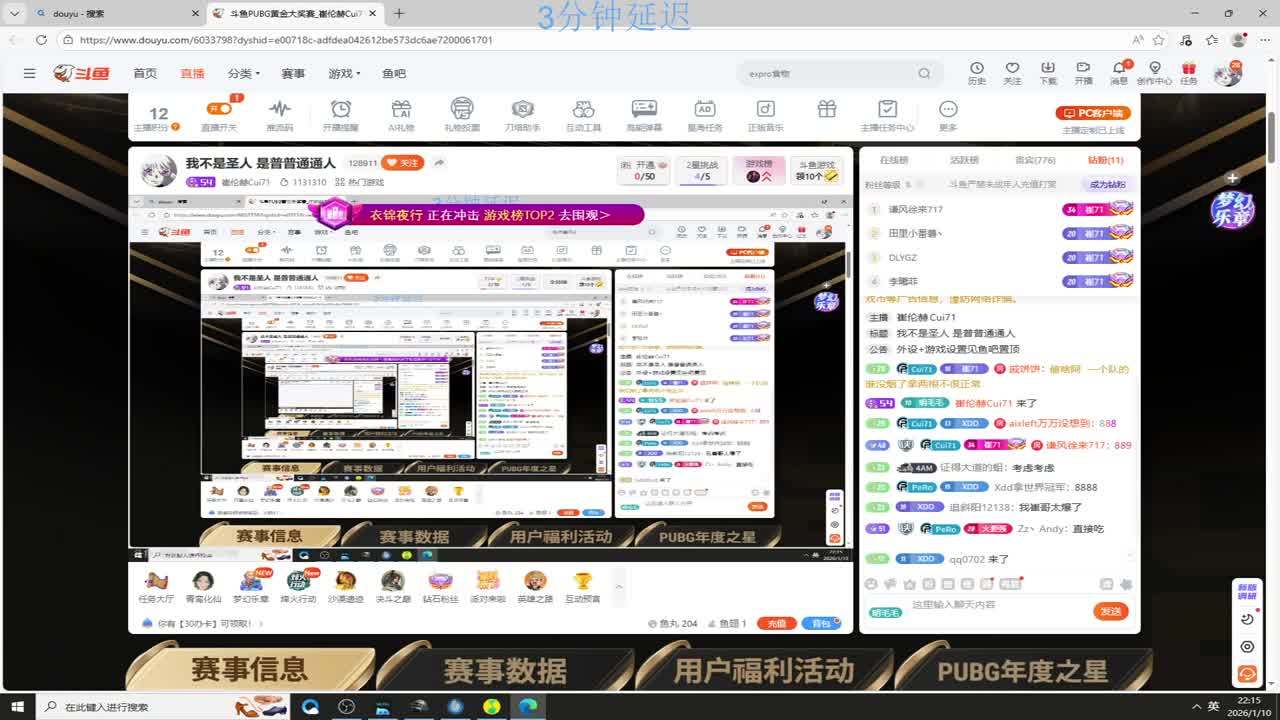The image size is (1280, 720).
Task: Open the 创作中心 creator center
Action: (x=1154, y=73)
